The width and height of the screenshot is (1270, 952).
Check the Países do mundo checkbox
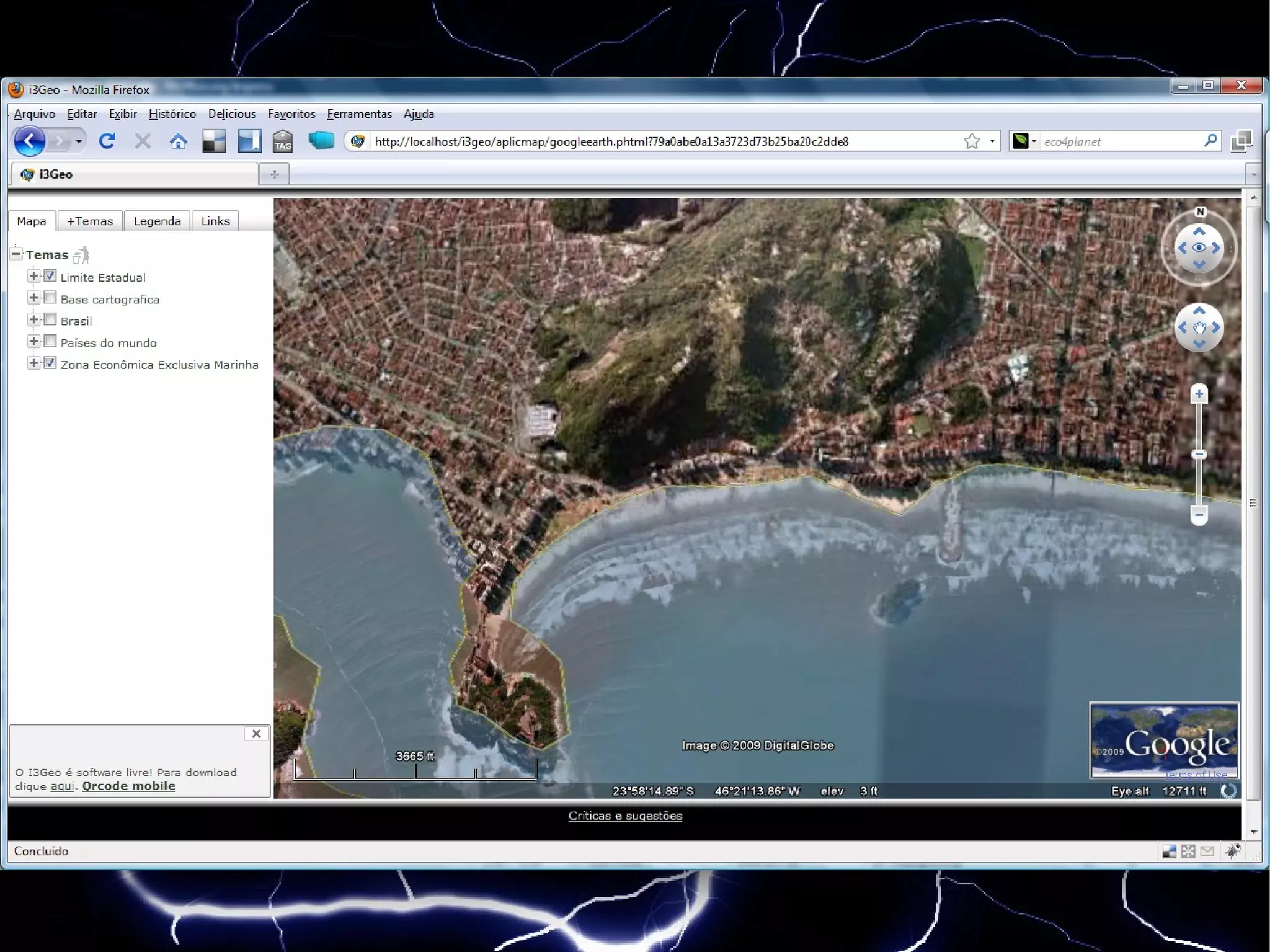tap(50, 342)
